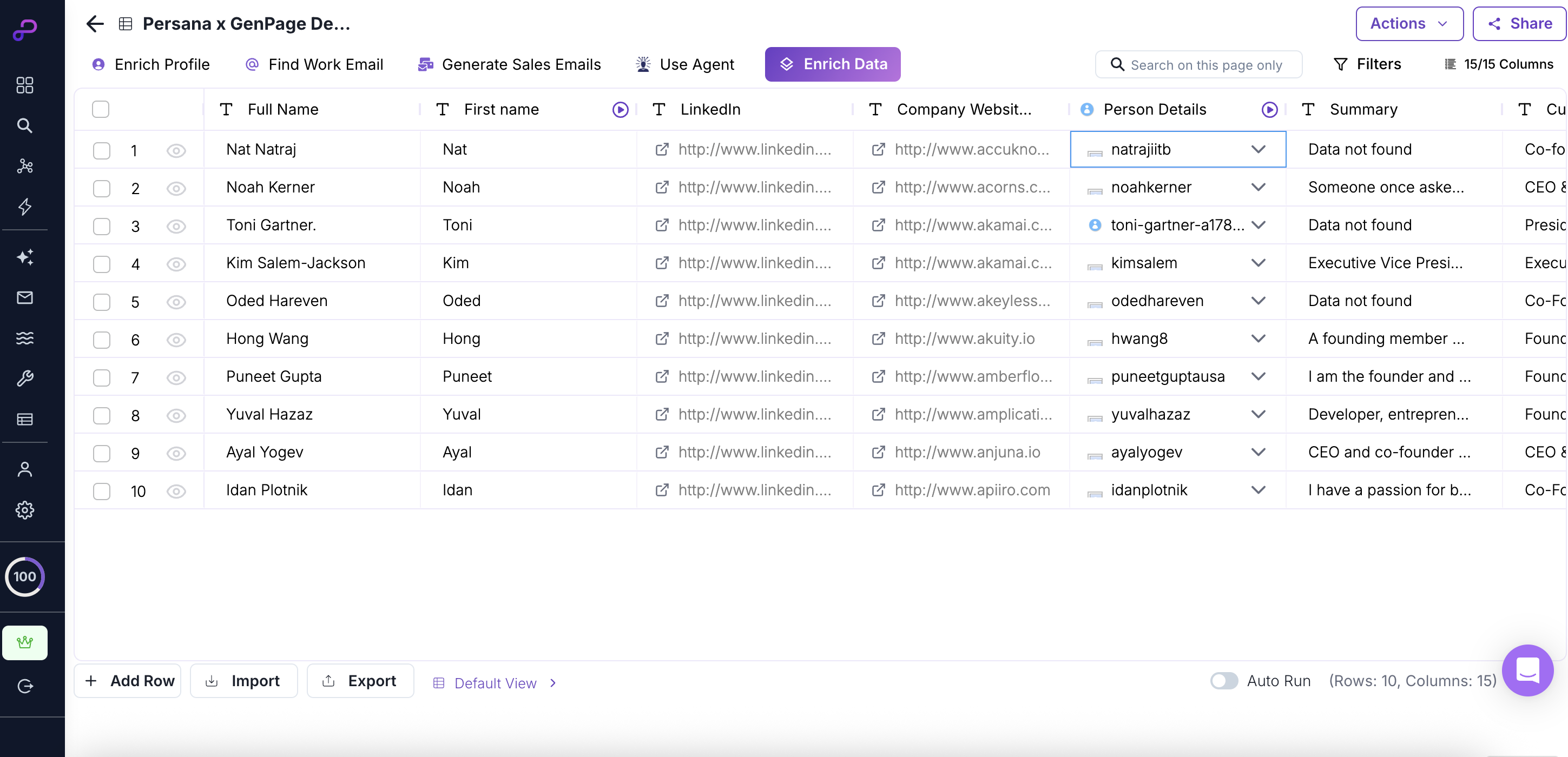Run the Person Details column play icon
This screenshot has height=757, width=1568.
point(1269,110)
